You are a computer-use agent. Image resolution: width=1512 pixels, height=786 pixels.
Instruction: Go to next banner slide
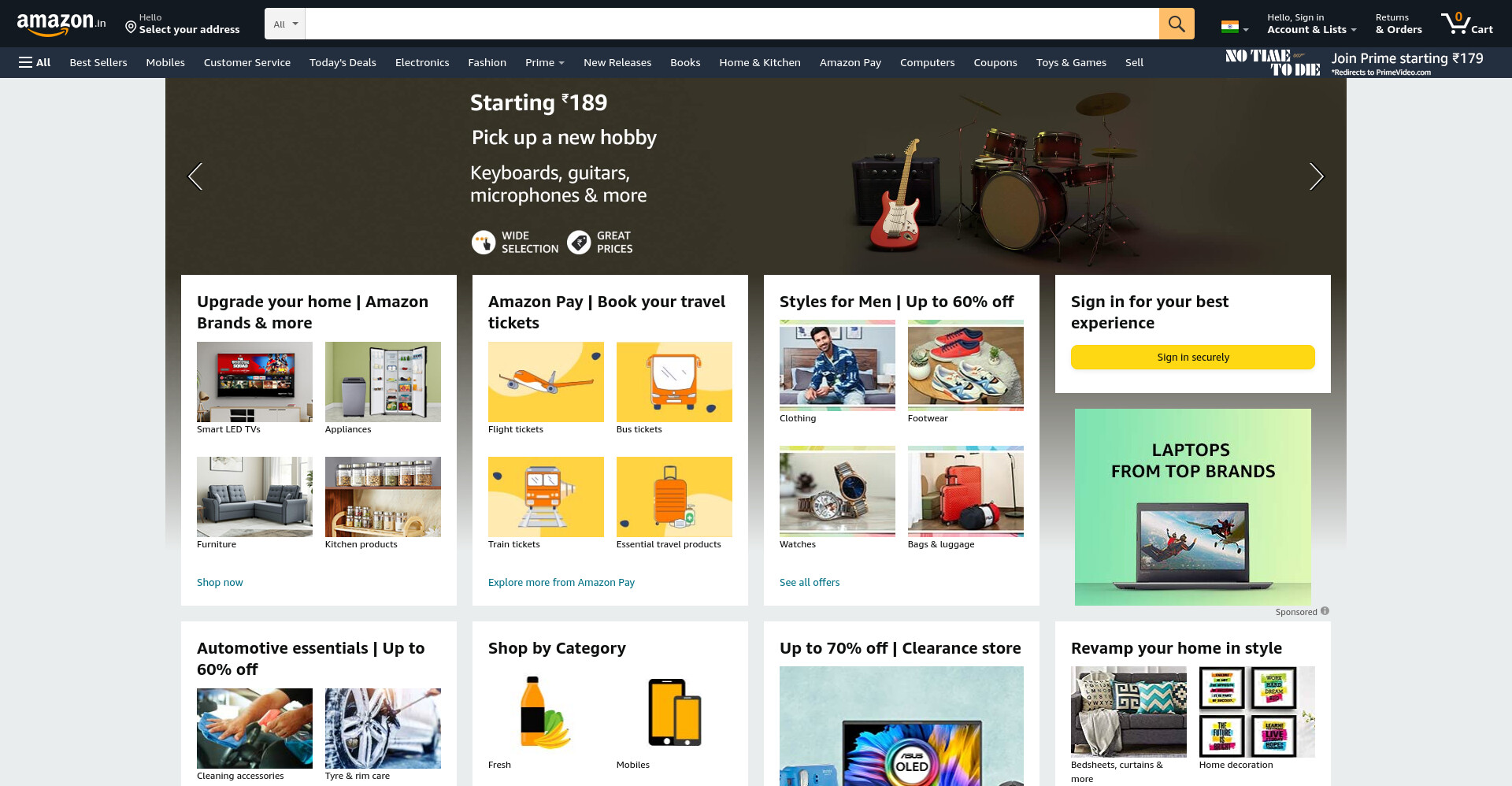click(x=1316, y=176)
